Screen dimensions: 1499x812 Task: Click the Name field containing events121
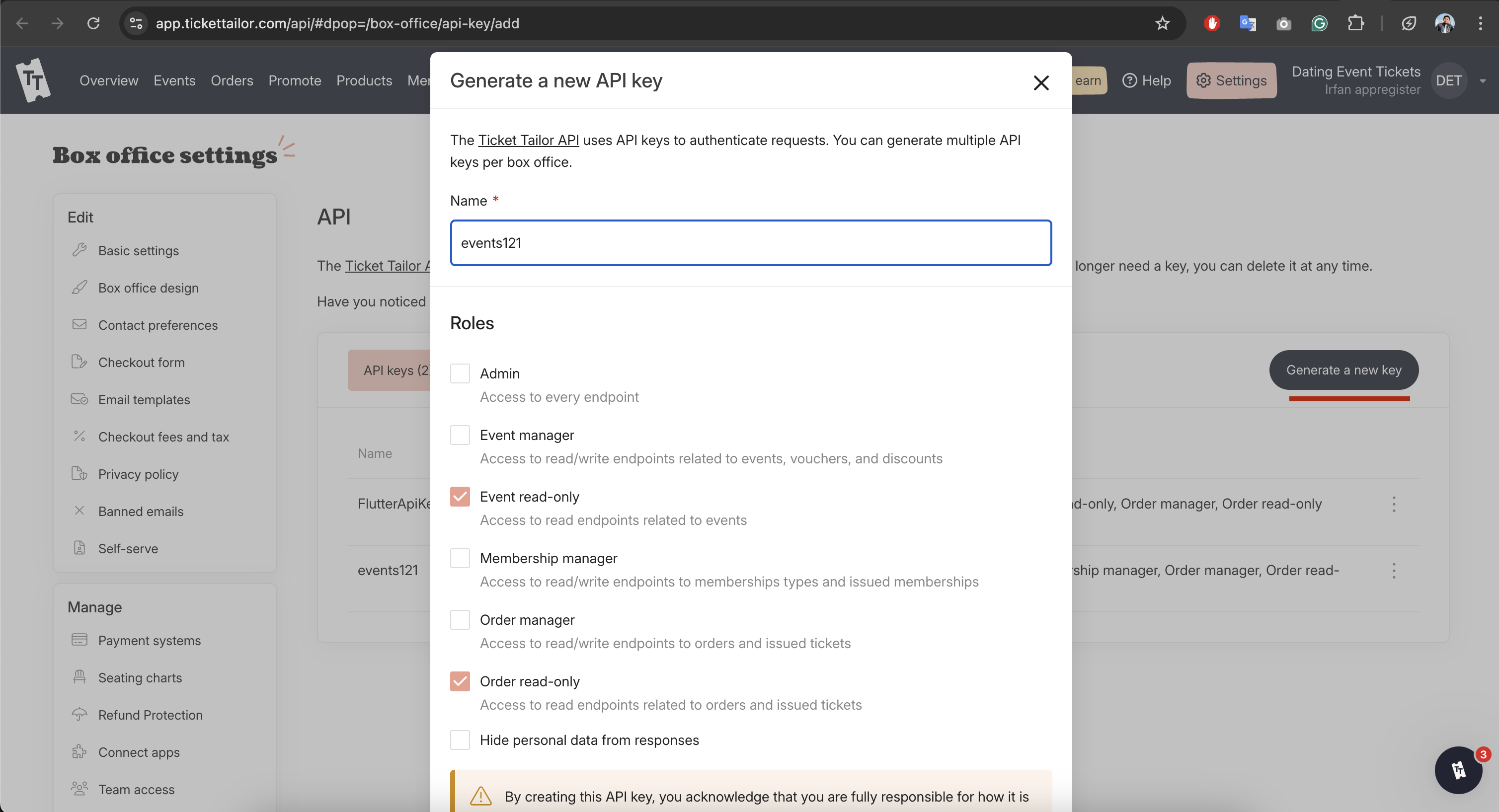click(750, 242)
